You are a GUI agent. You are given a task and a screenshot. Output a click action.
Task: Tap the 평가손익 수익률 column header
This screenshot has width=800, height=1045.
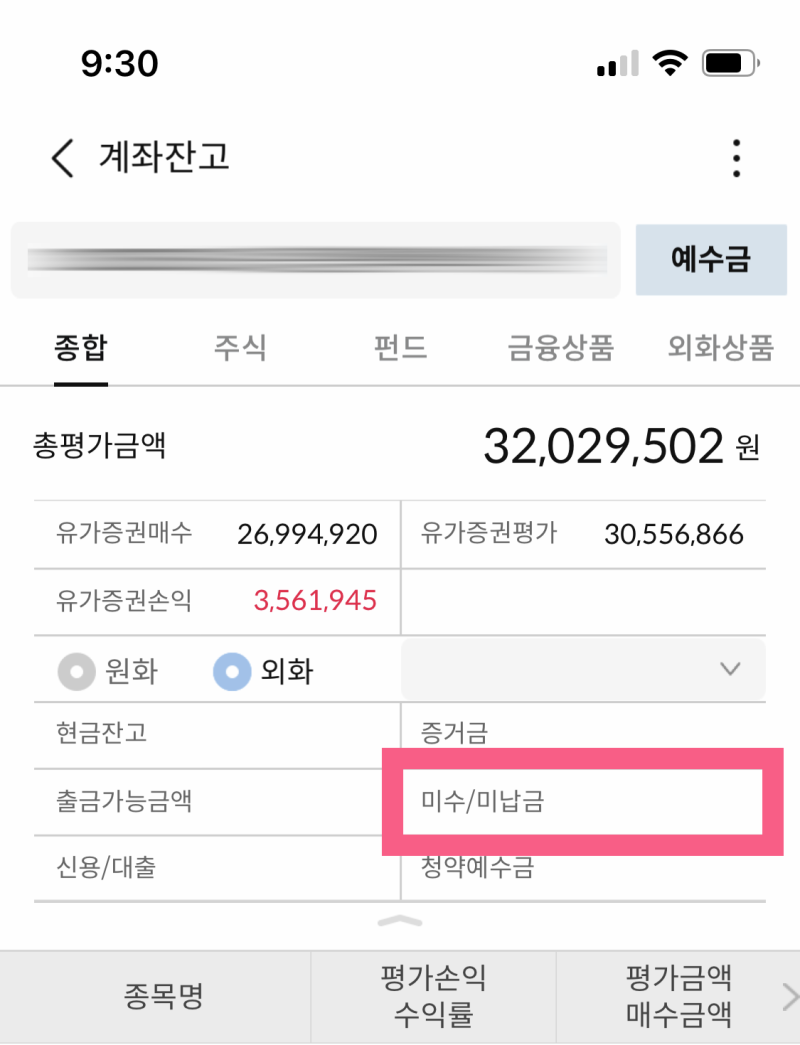click(433, 996)
